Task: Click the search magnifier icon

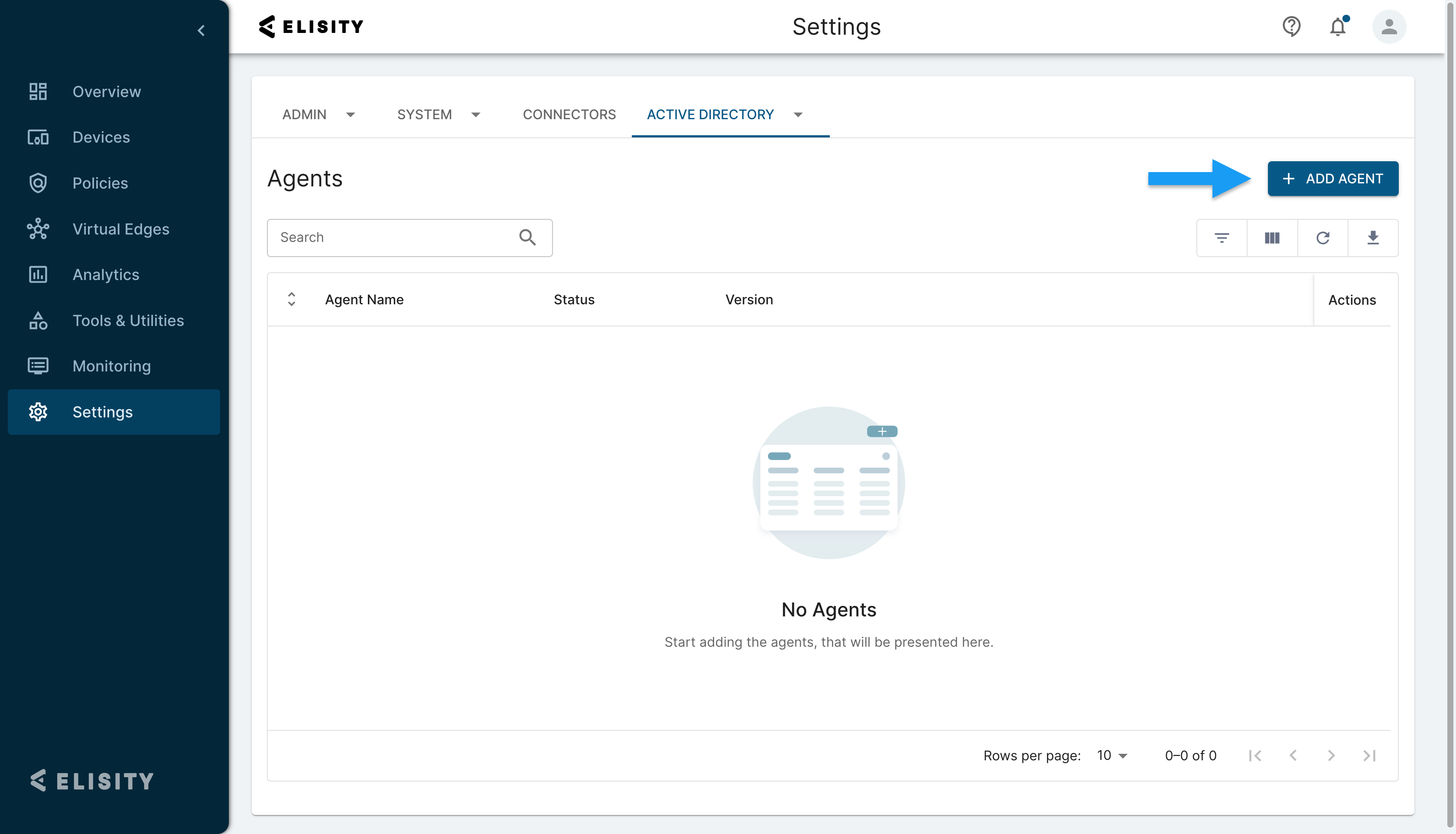Action: [527, 238]
